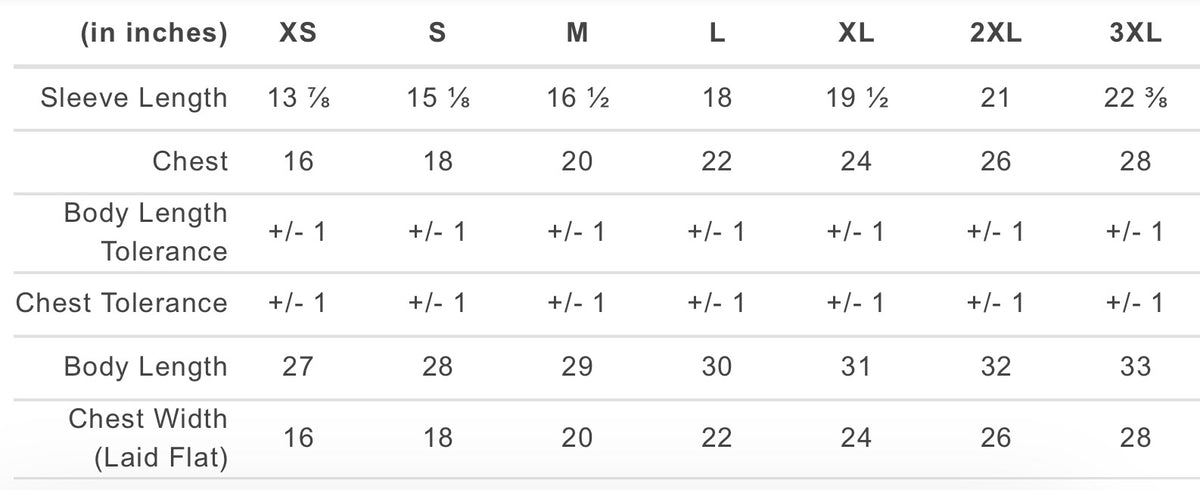Select the M size column header
1200x490 pixels.
click(576, 33)
